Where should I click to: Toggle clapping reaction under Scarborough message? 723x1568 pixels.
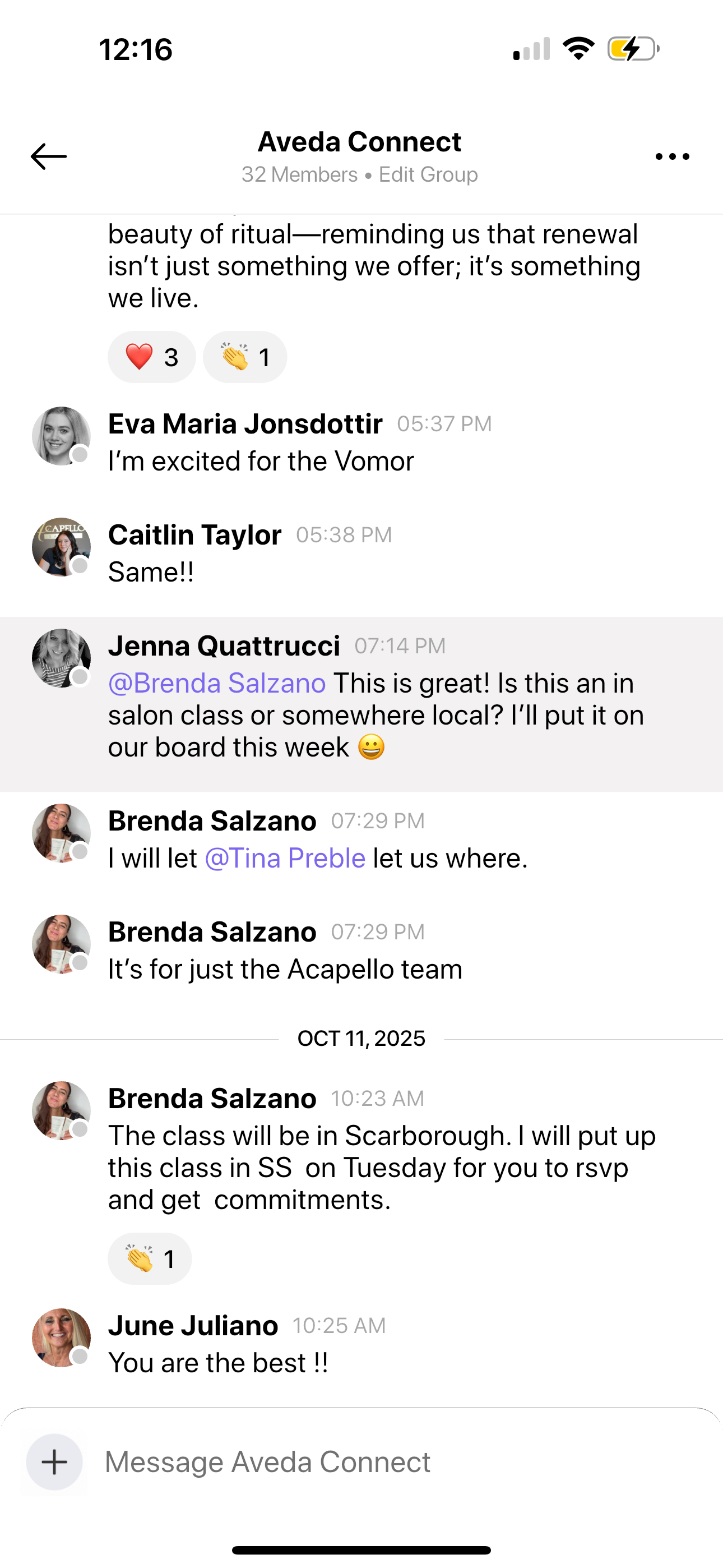click(x=150, y=1259)
